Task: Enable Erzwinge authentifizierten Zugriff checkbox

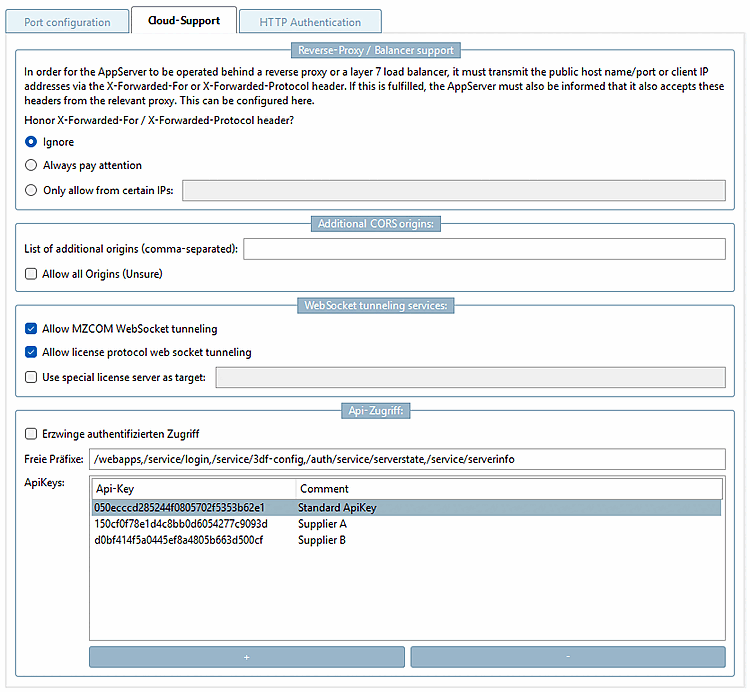Action: [31, 433]
